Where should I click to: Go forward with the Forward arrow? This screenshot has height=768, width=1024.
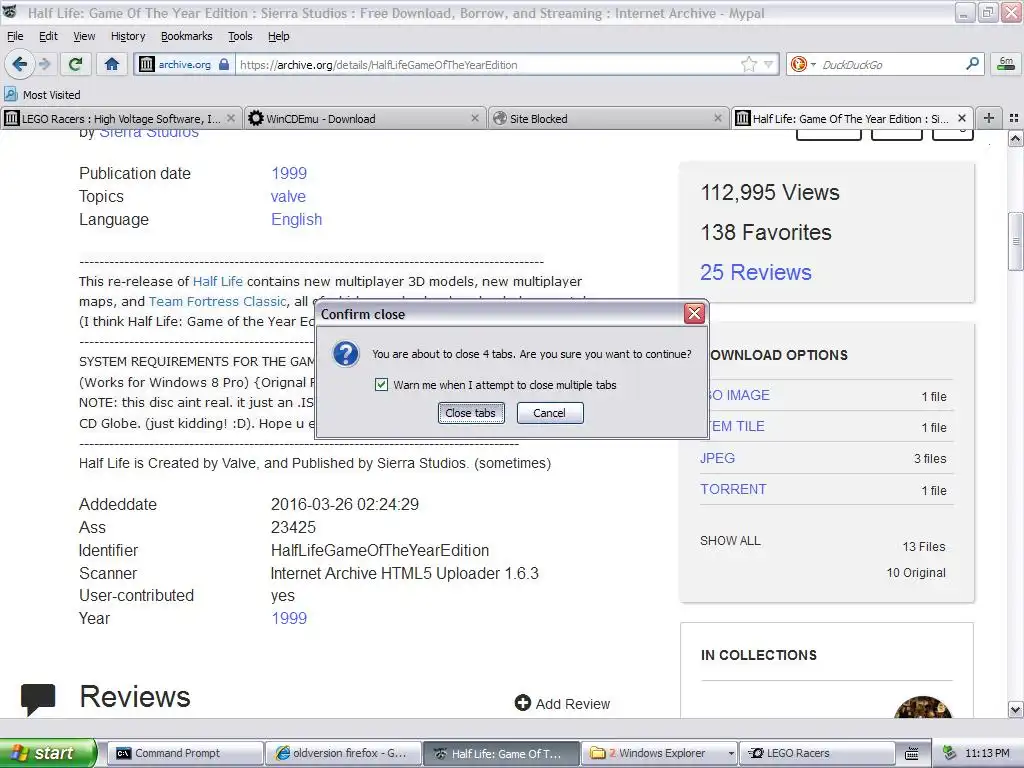point(45,64)
